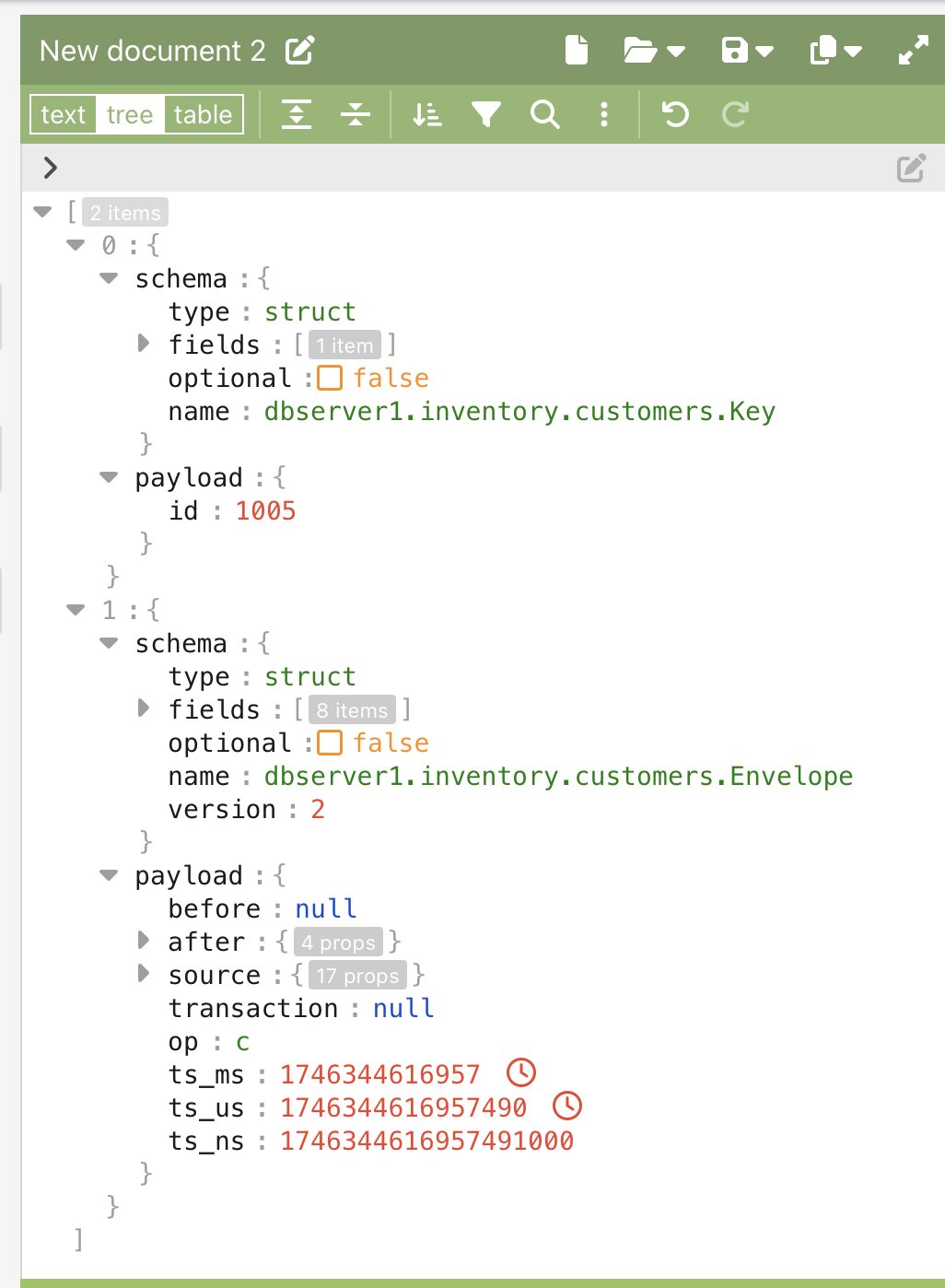This screenshot has height=1288, width=945.
Task: Open the three-dot more options menu
Action: (604, 114)
